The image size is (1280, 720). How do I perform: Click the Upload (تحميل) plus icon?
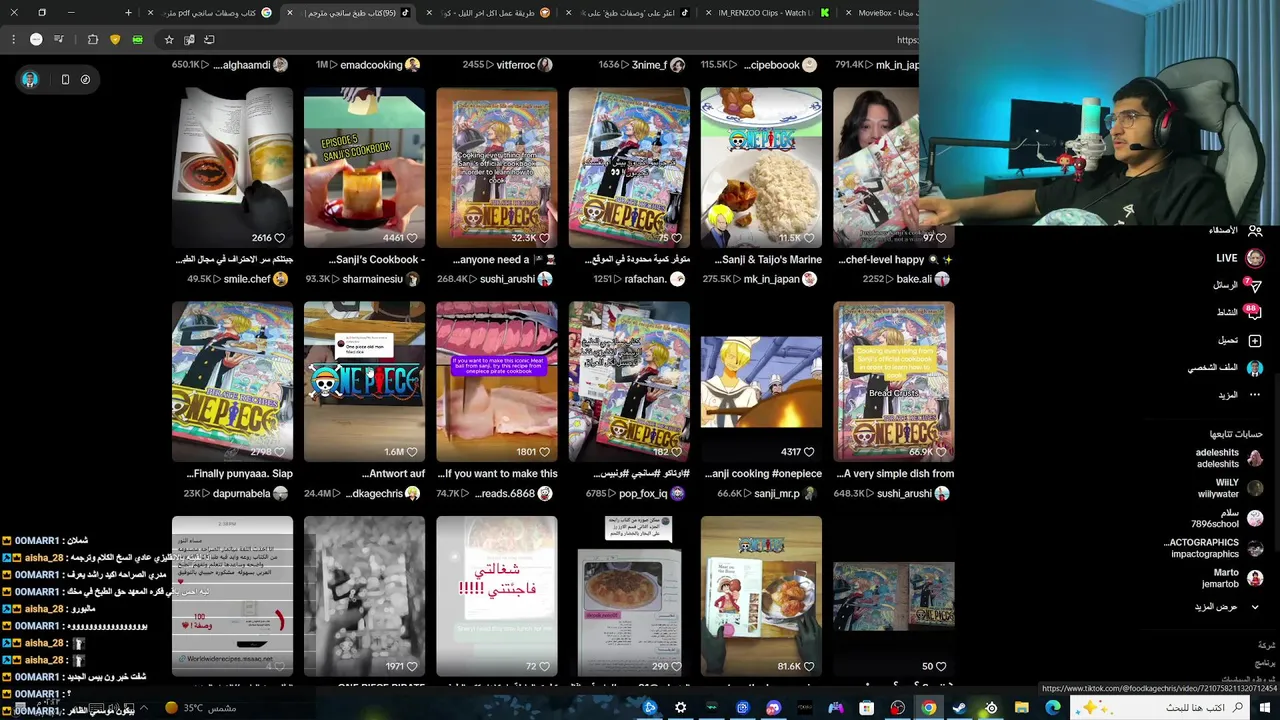pos(1255,340)
